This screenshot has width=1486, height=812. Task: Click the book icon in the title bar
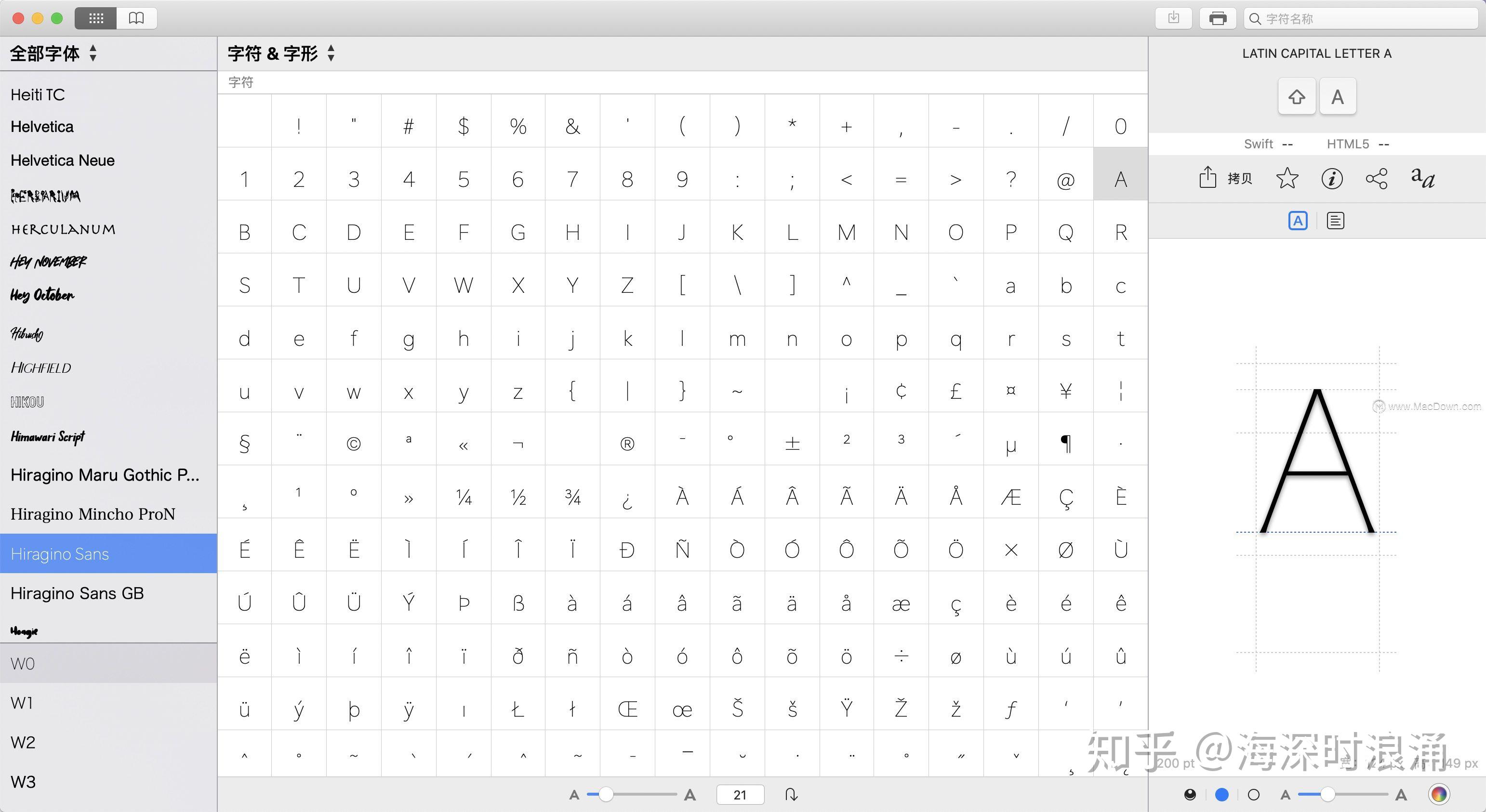[x=136, y=18]
